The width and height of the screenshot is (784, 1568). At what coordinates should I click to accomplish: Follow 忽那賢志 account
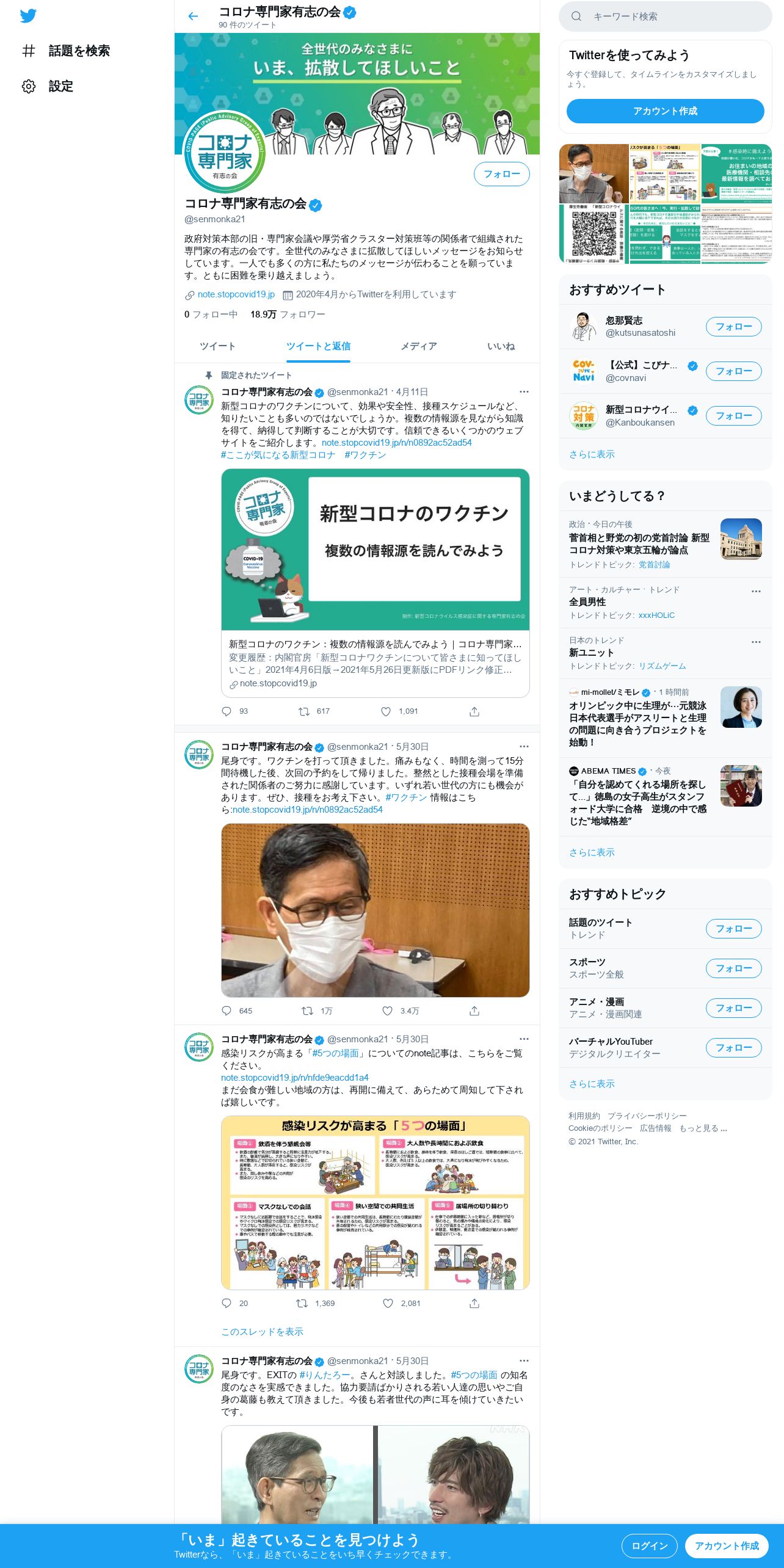pyautogui.click(x=733, y=327)
